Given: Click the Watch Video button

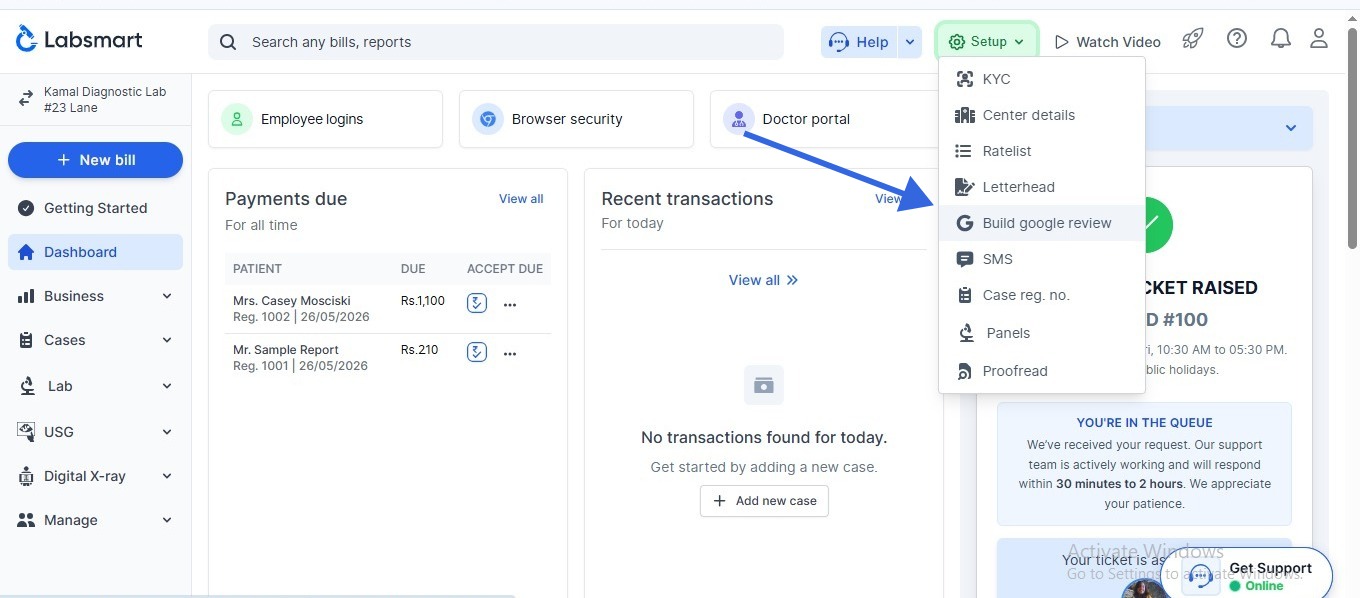Looking at the screenshot, I should pyautogui.click(x=1107, y=42).
